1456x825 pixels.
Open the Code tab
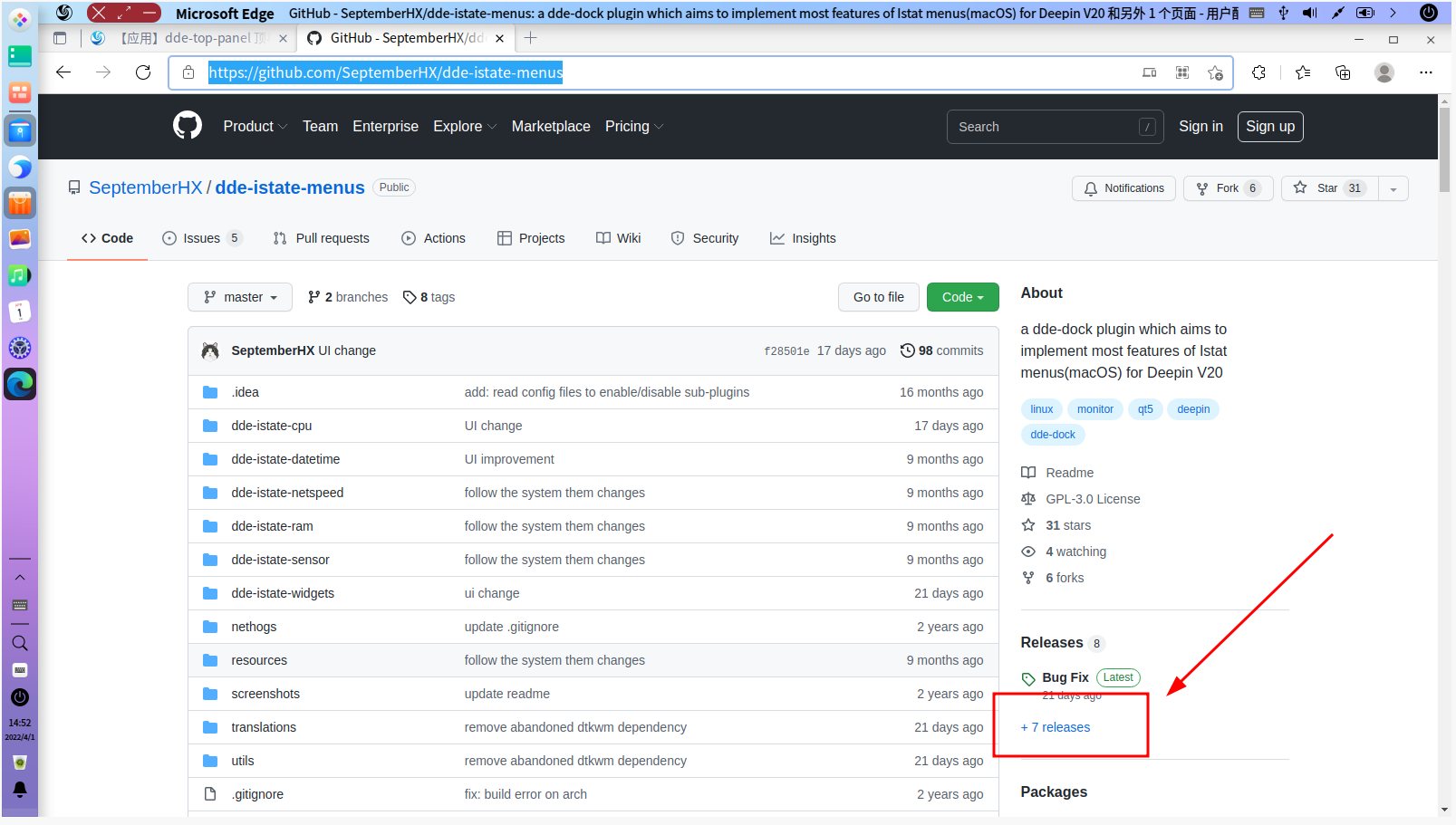(x=107, y=238)
